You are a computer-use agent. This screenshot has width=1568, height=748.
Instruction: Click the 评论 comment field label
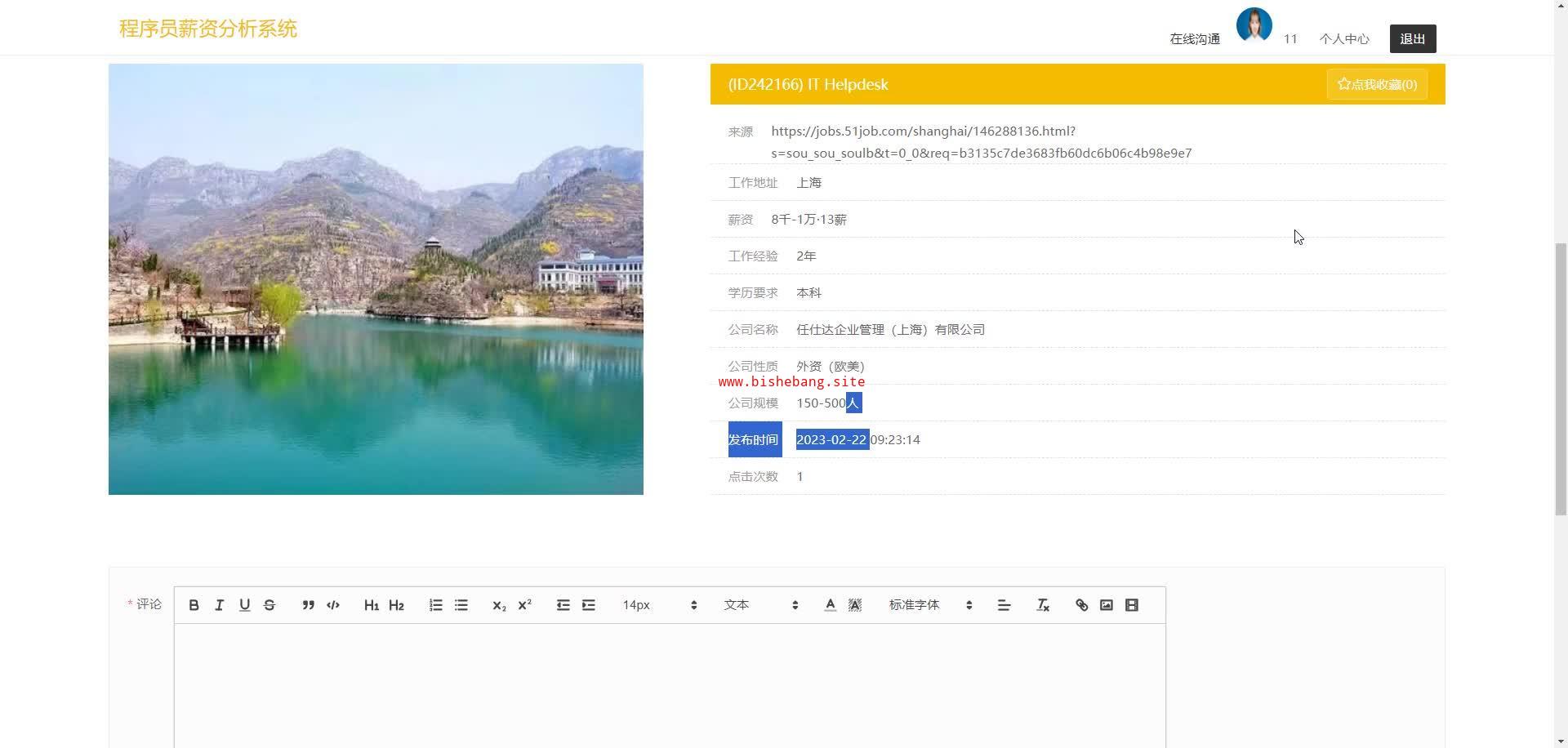[149, 604]
